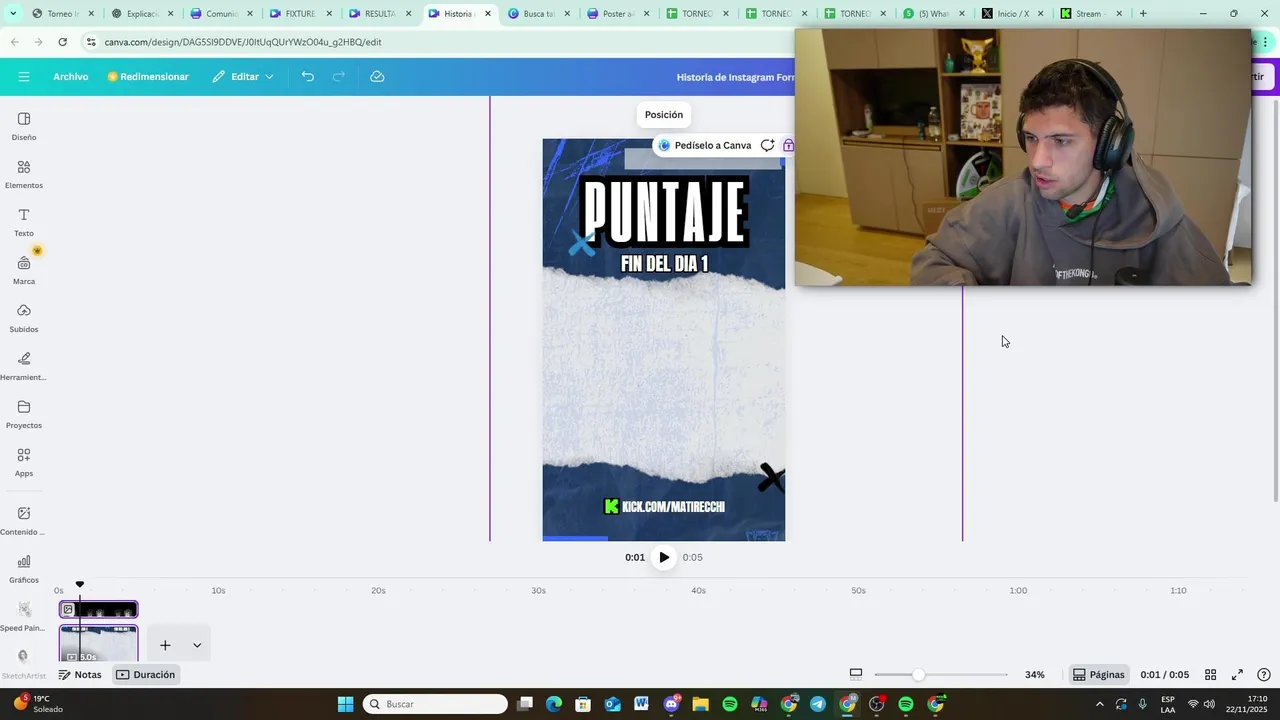This screenshot has height=720, width=1280.
Task: Expand the add page options arrow
Action: (197, 645)
